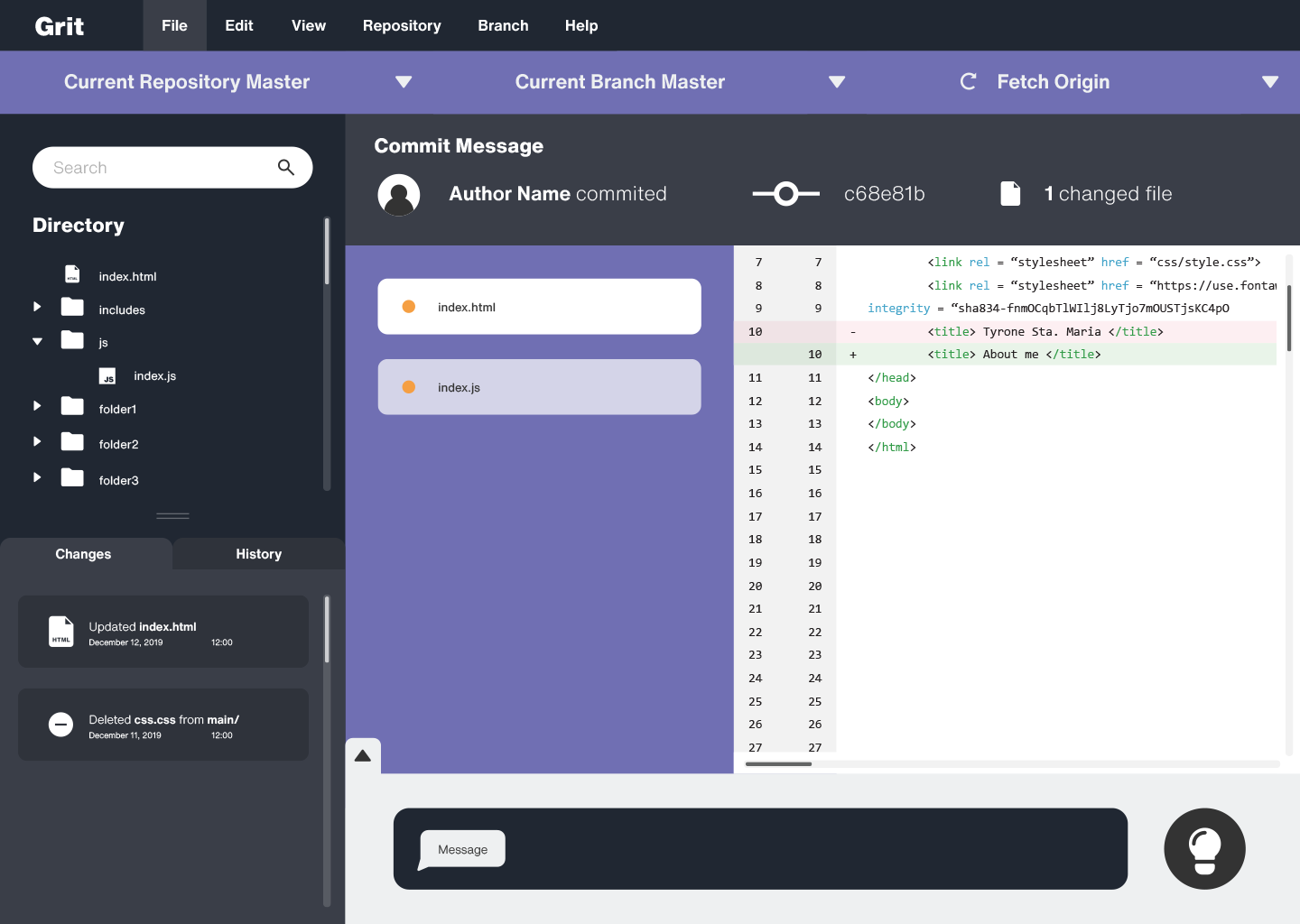Open the Repository menu
The height and width of the screenshot is (924, 1300).
point(402,25)
